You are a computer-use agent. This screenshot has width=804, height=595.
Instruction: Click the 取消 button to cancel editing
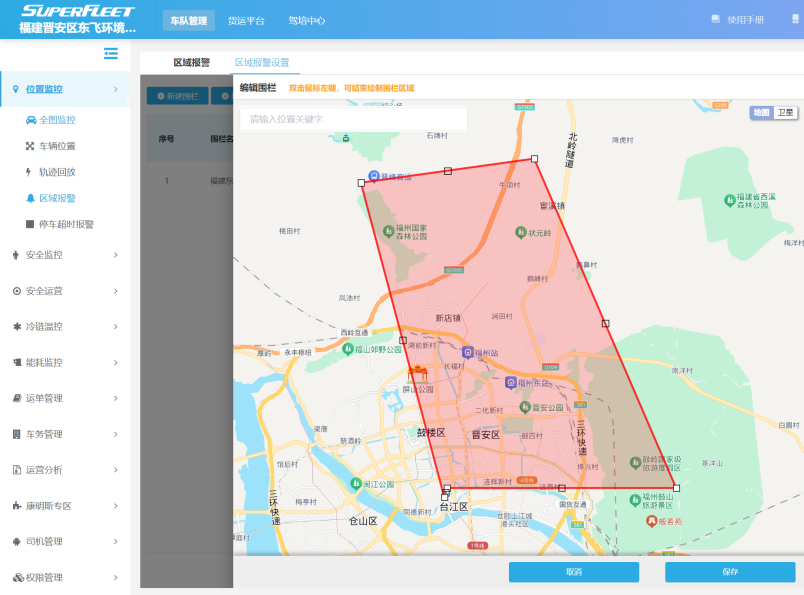[573, 572]
